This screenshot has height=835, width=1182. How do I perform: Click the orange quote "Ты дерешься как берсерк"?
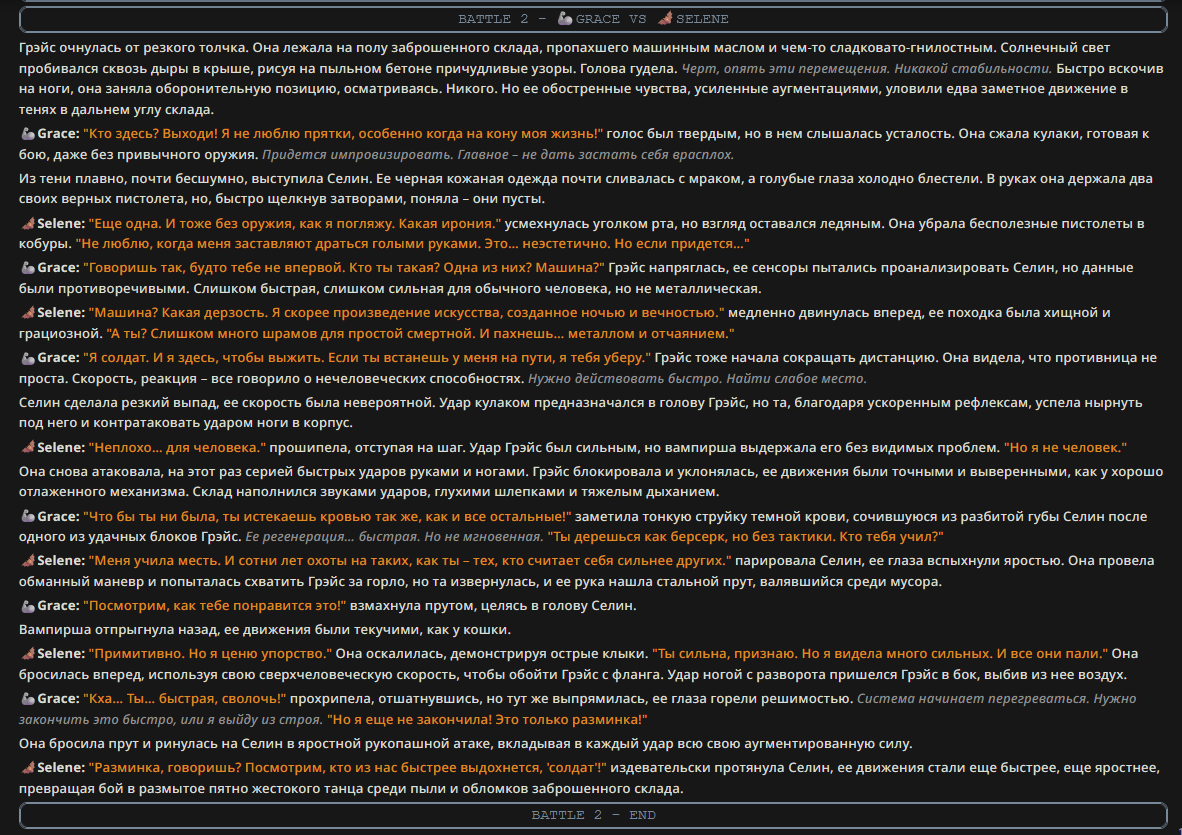746,536
